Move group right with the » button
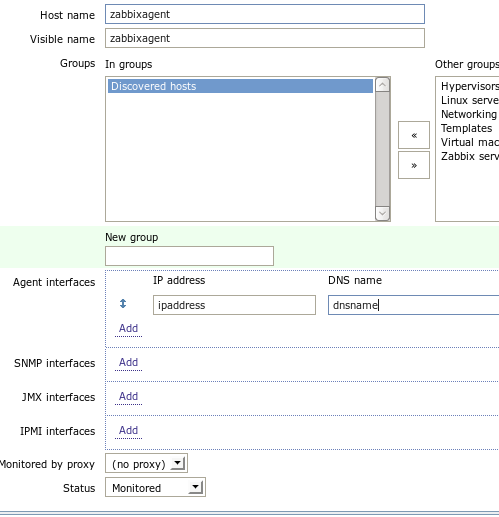The height and width of the screenshot is (517, 499). coord(414,165)
